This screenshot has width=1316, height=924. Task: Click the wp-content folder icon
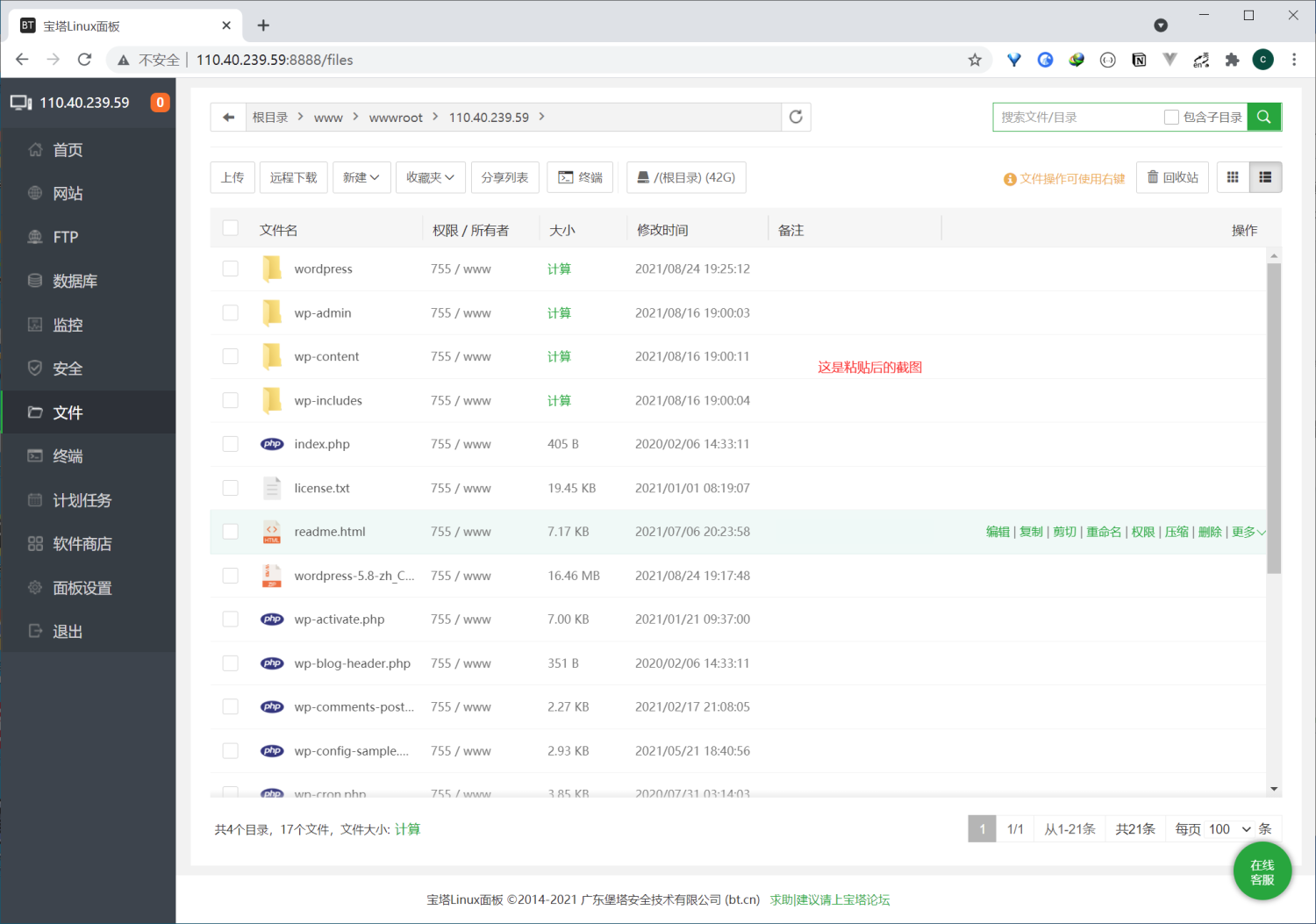272,356
